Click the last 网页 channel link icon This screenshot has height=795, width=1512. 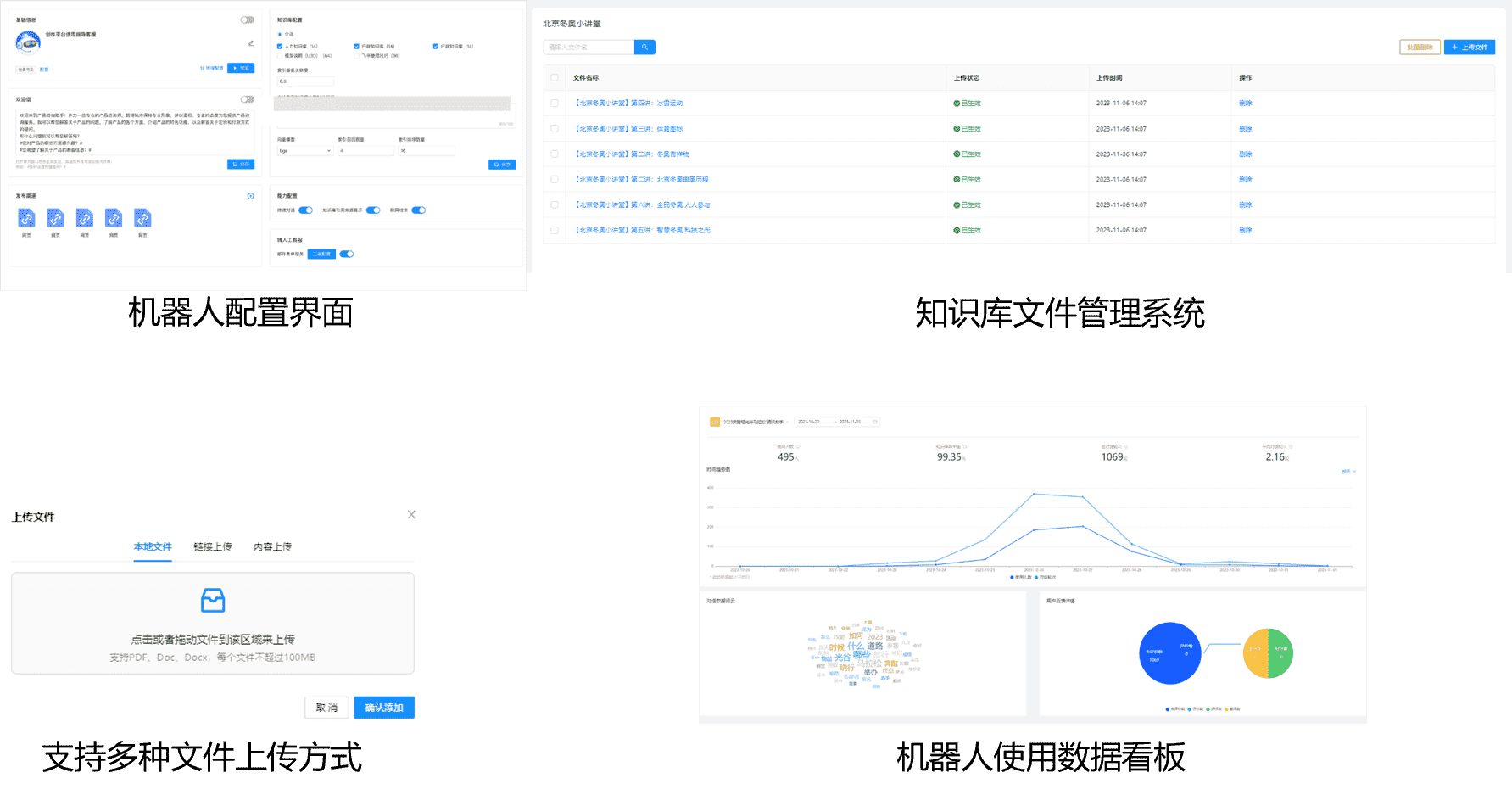point(142,218)
